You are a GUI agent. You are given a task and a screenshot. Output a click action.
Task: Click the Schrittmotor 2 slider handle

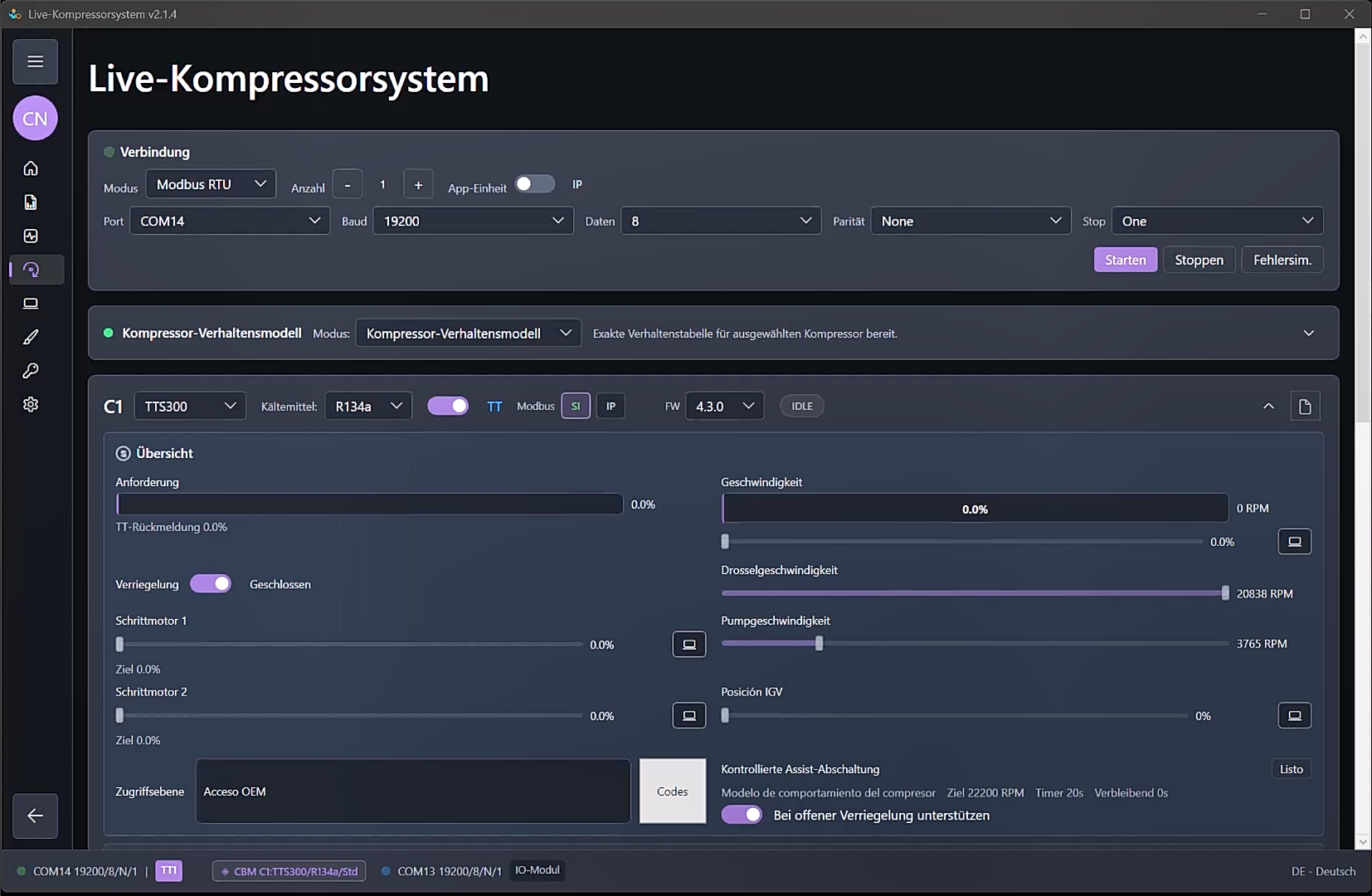tap(119, 716)
